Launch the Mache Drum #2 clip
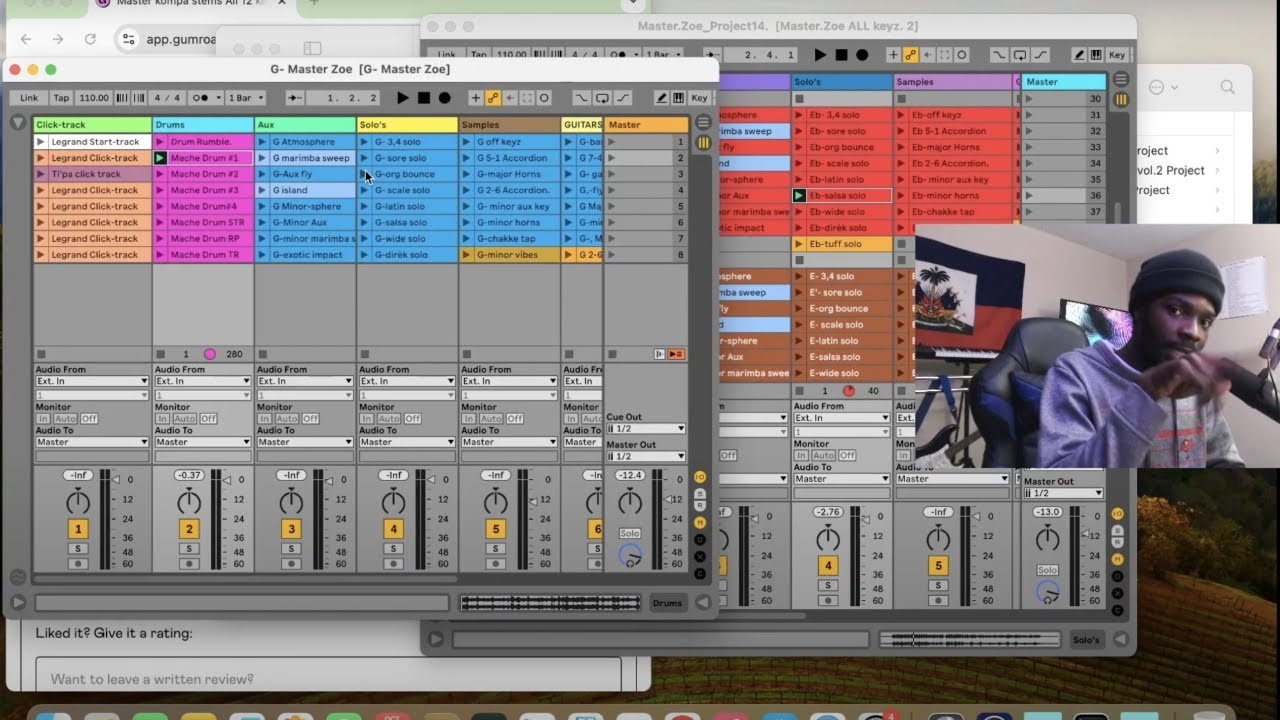This screenshot has width=1280, height=720. click(161, 174)
